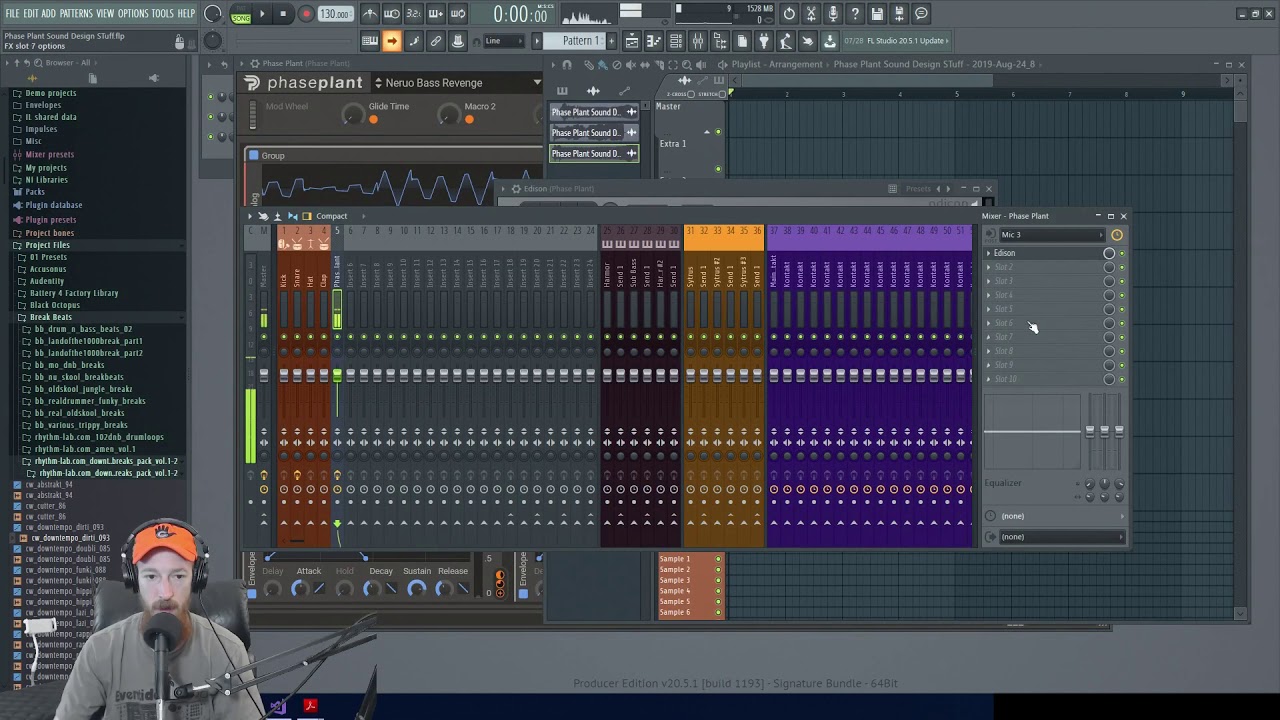Toggle the Slot 5 enable LED
1280x720 pixels.
point(1122,309)
